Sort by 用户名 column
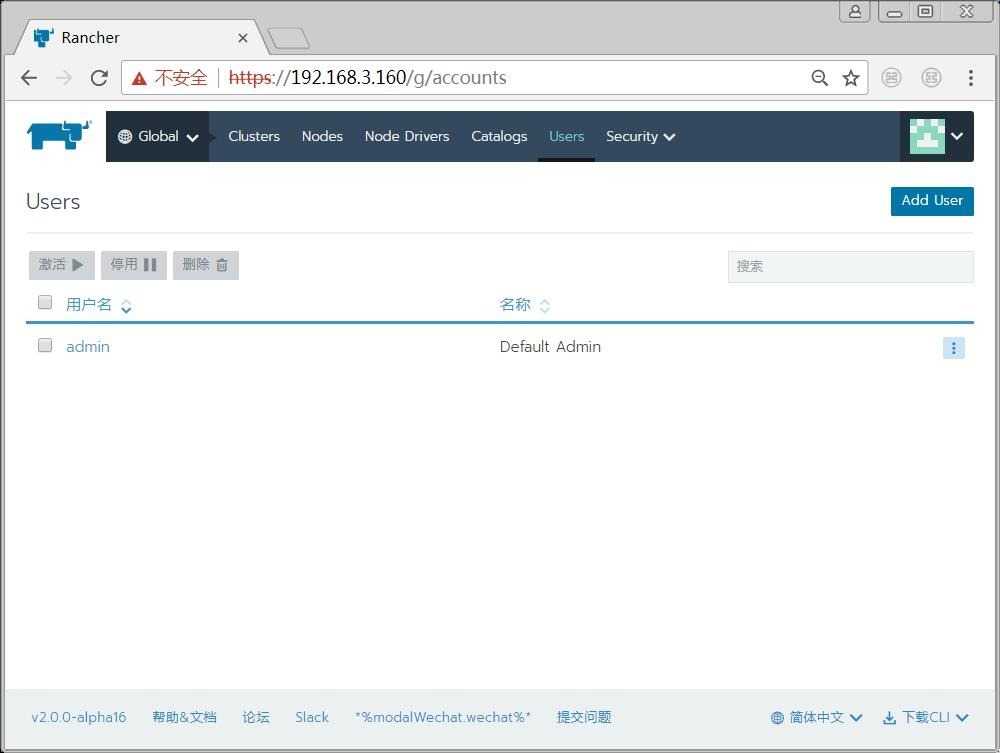Screen dimensions: 1000x753 click(98, 305)
